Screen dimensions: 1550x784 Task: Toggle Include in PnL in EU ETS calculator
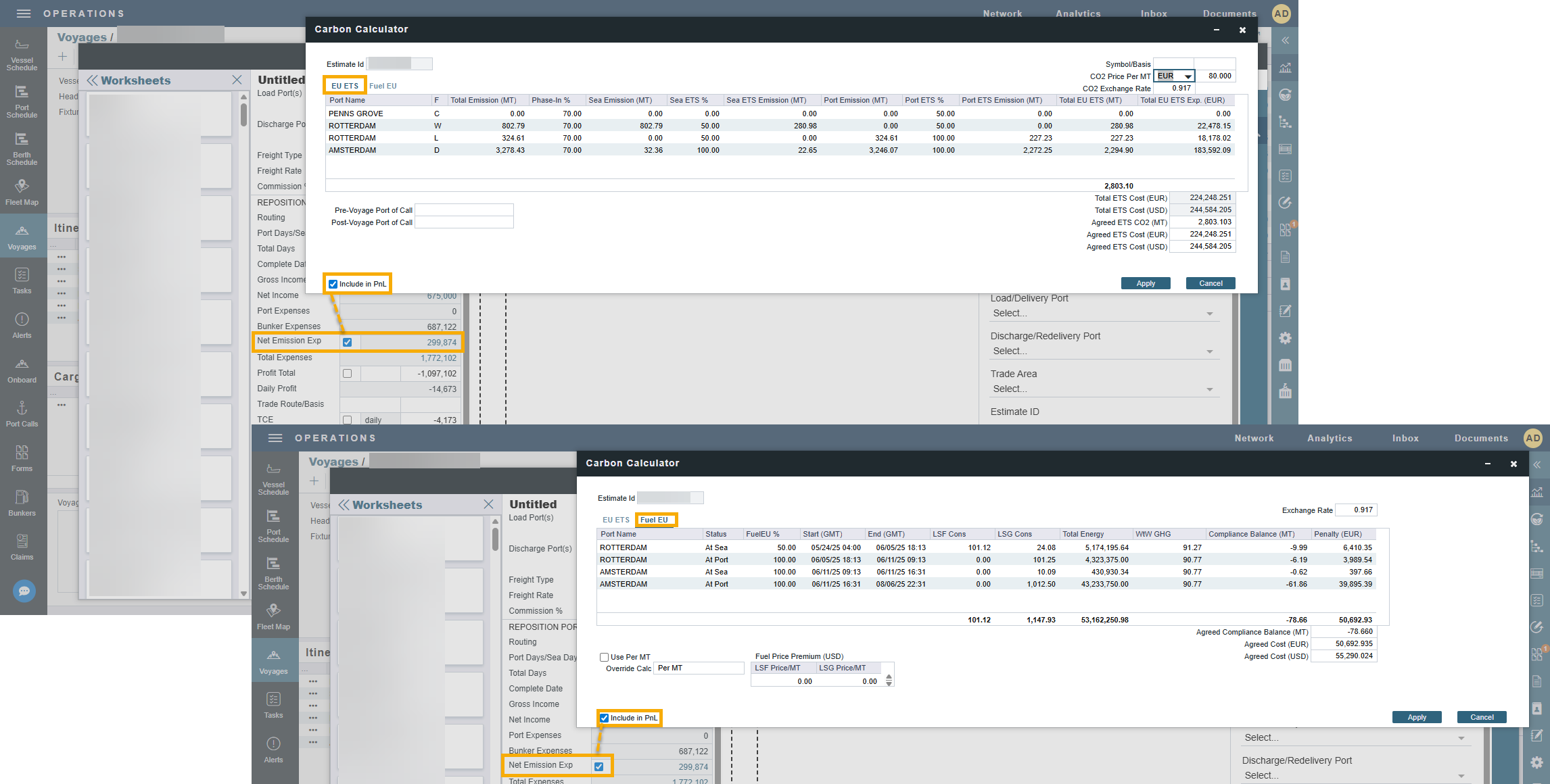coord(333,285)
